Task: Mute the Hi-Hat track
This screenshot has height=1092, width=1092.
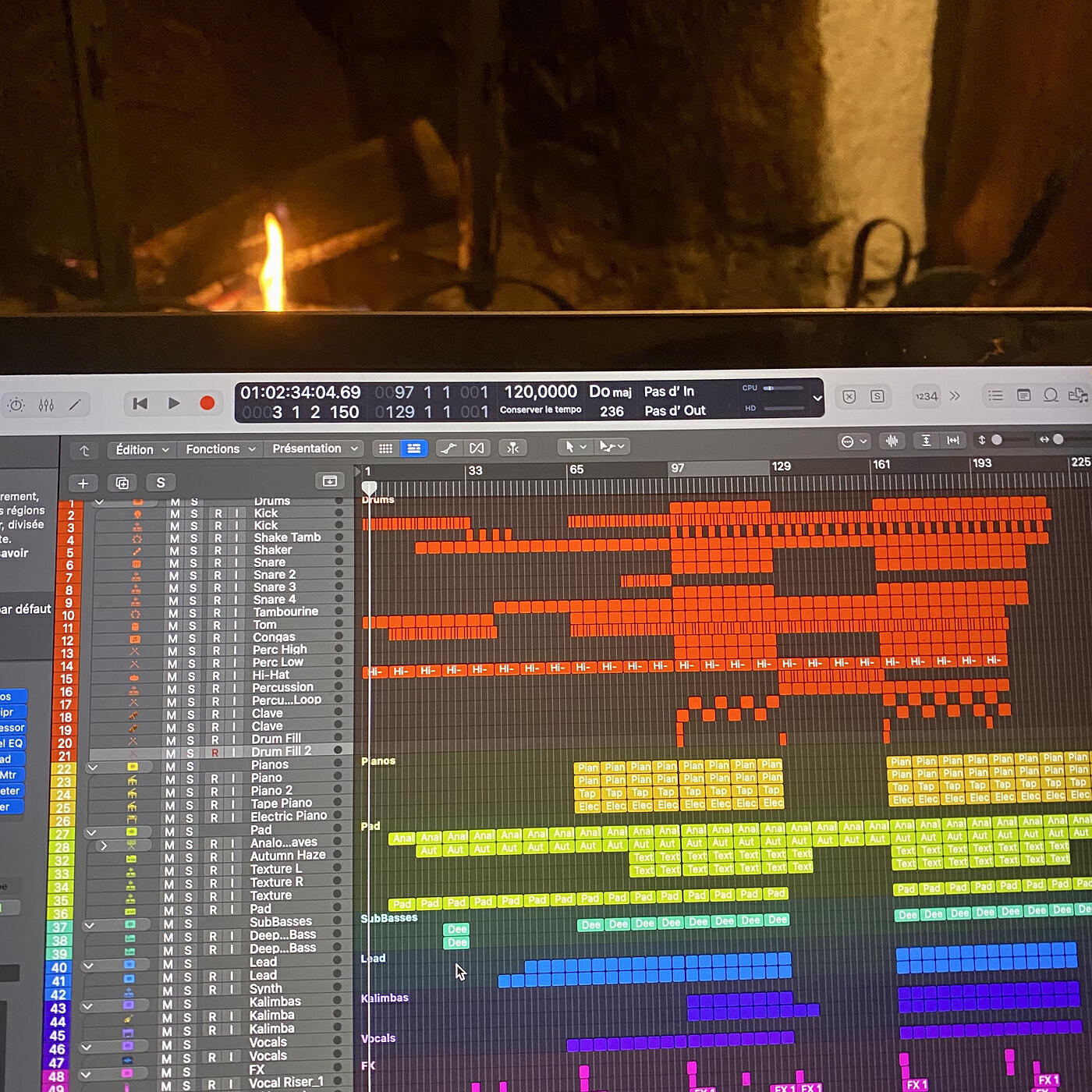Action: click(173, 676)
